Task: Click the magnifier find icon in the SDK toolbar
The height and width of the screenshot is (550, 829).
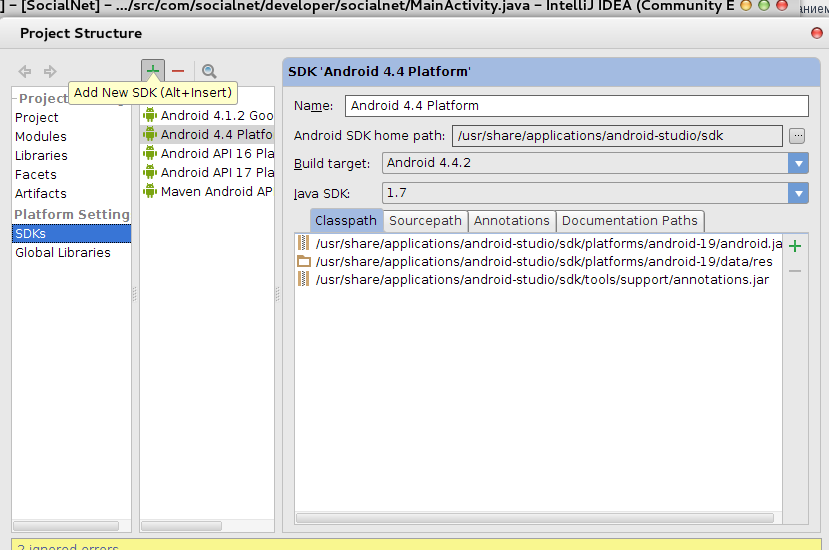Action: point(209,71)
